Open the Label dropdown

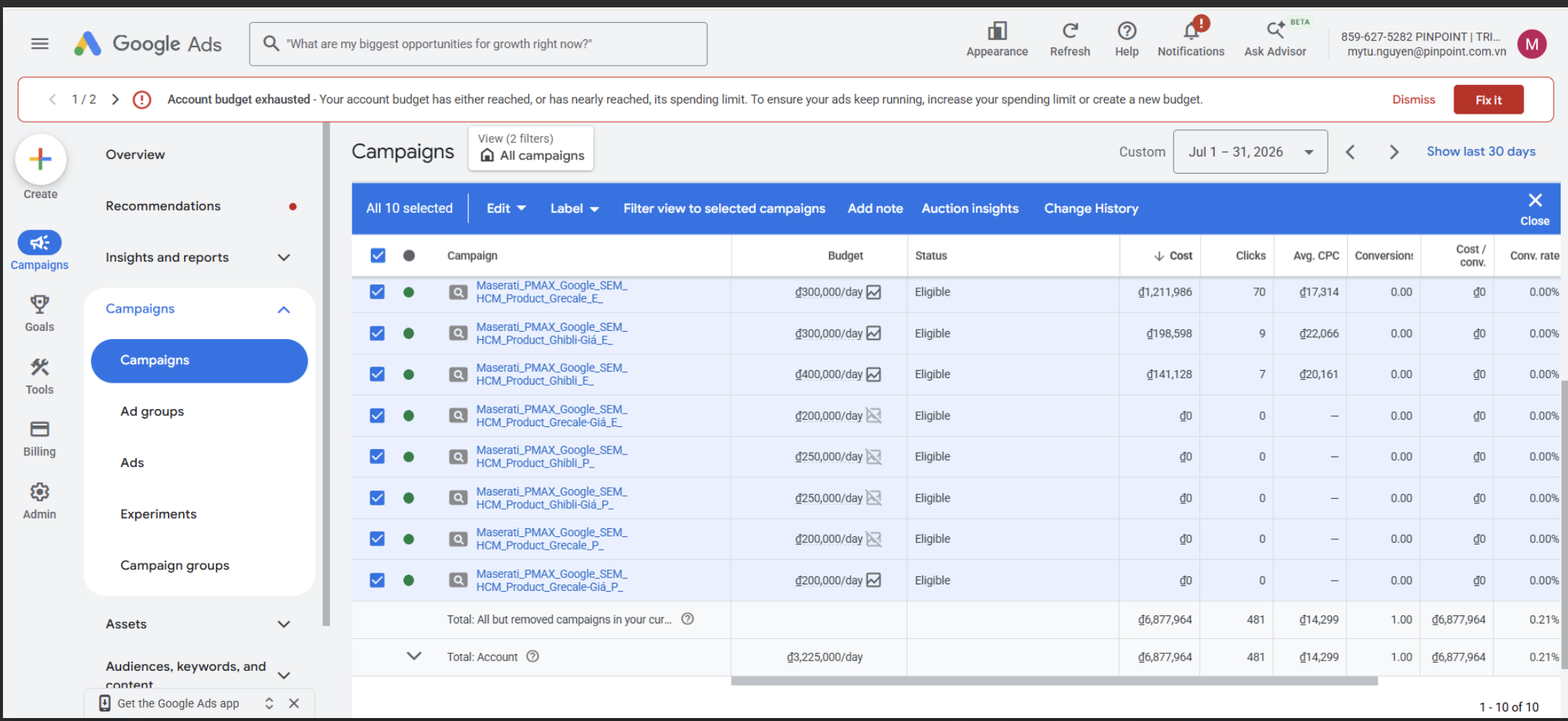coord(574,208)
